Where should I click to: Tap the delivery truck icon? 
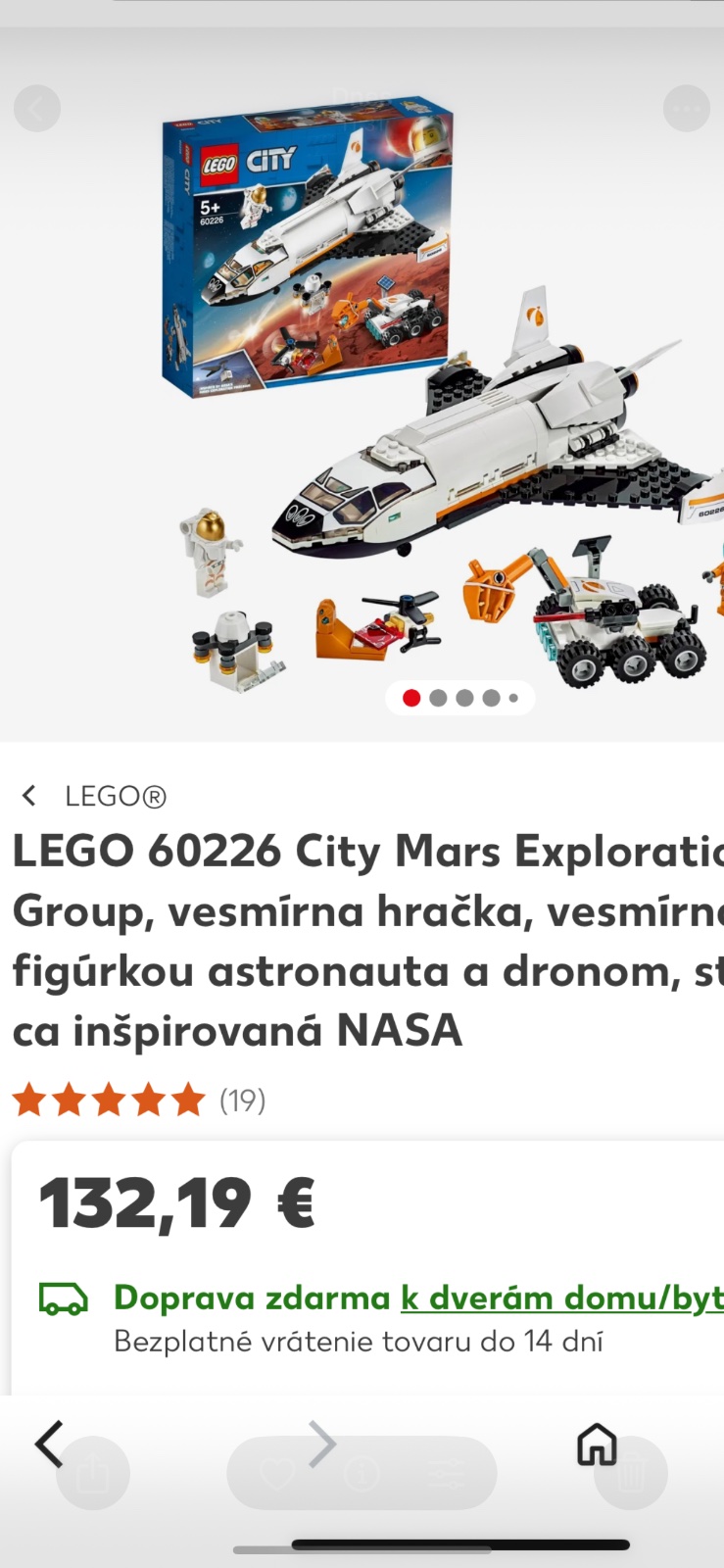(63, 1298)
